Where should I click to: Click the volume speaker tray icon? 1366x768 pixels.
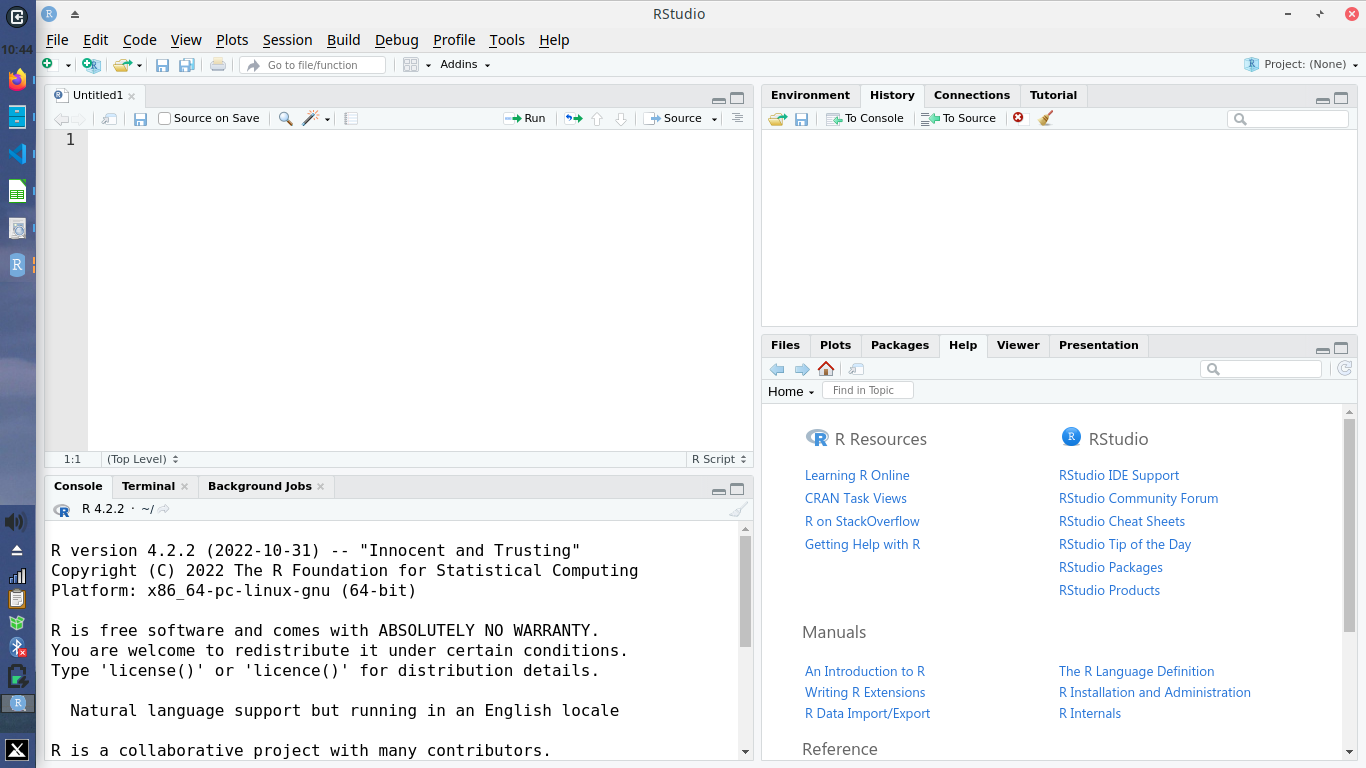tap(16, 522)
